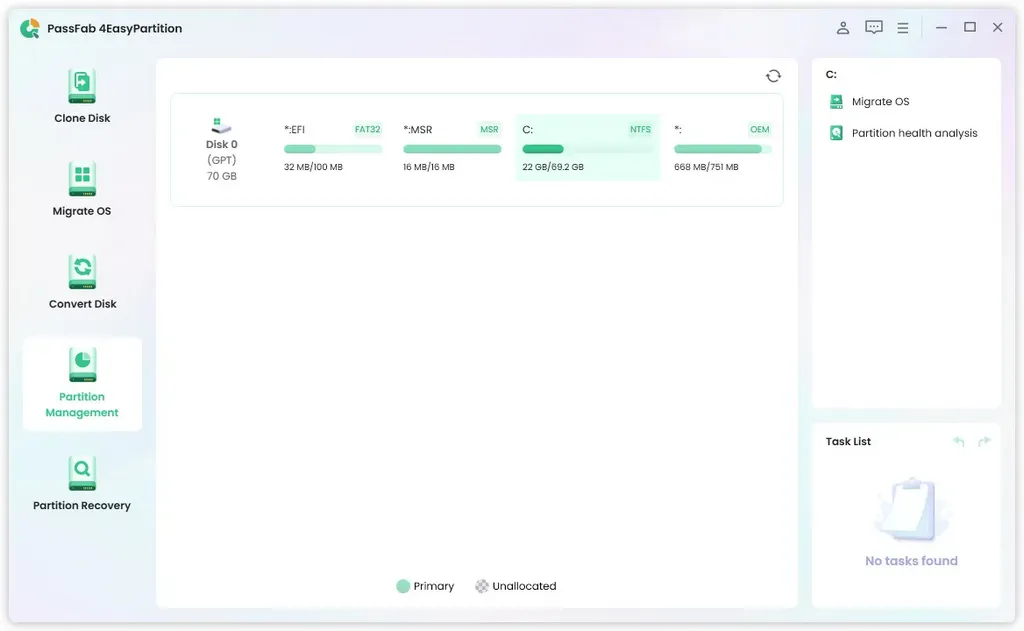Click the Primary legend color dot

(x=403, y=586)
